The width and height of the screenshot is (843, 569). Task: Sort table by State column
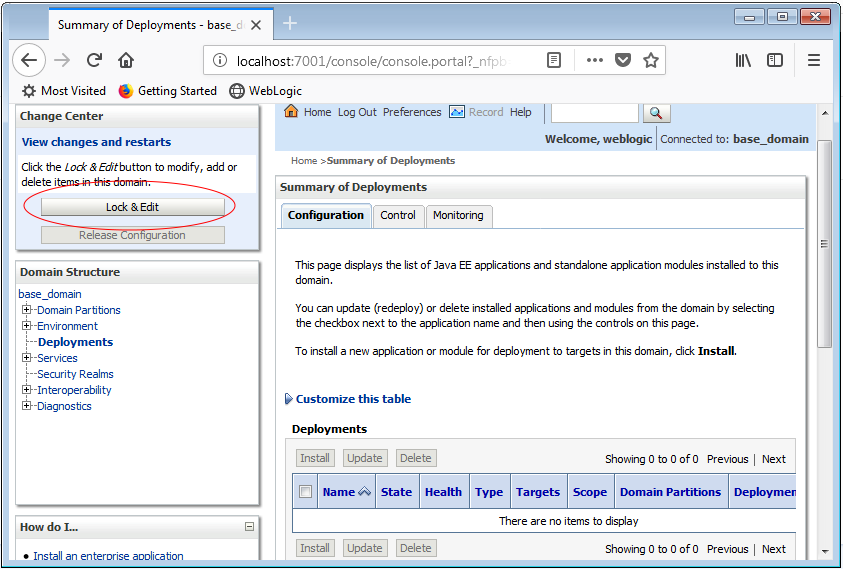(x=396, y=492)
